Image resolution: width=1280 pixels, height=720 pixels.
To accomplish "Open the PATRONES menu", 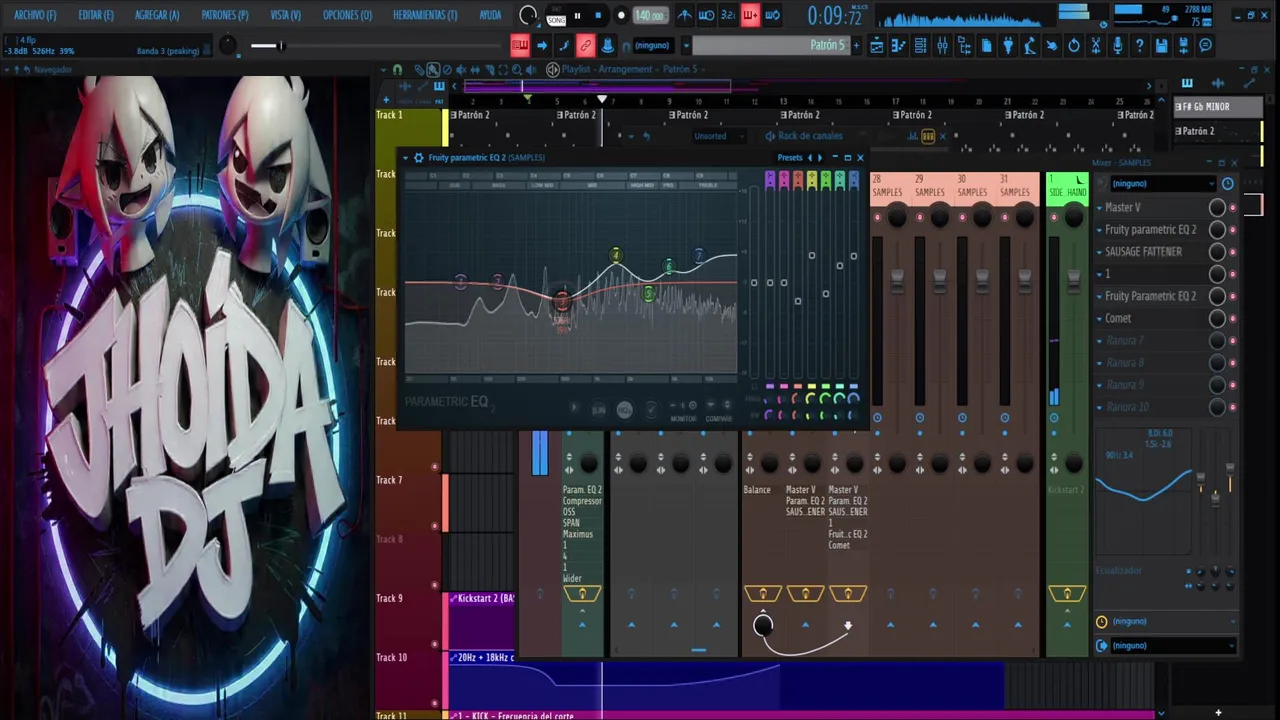I will [x=225, y=15].
